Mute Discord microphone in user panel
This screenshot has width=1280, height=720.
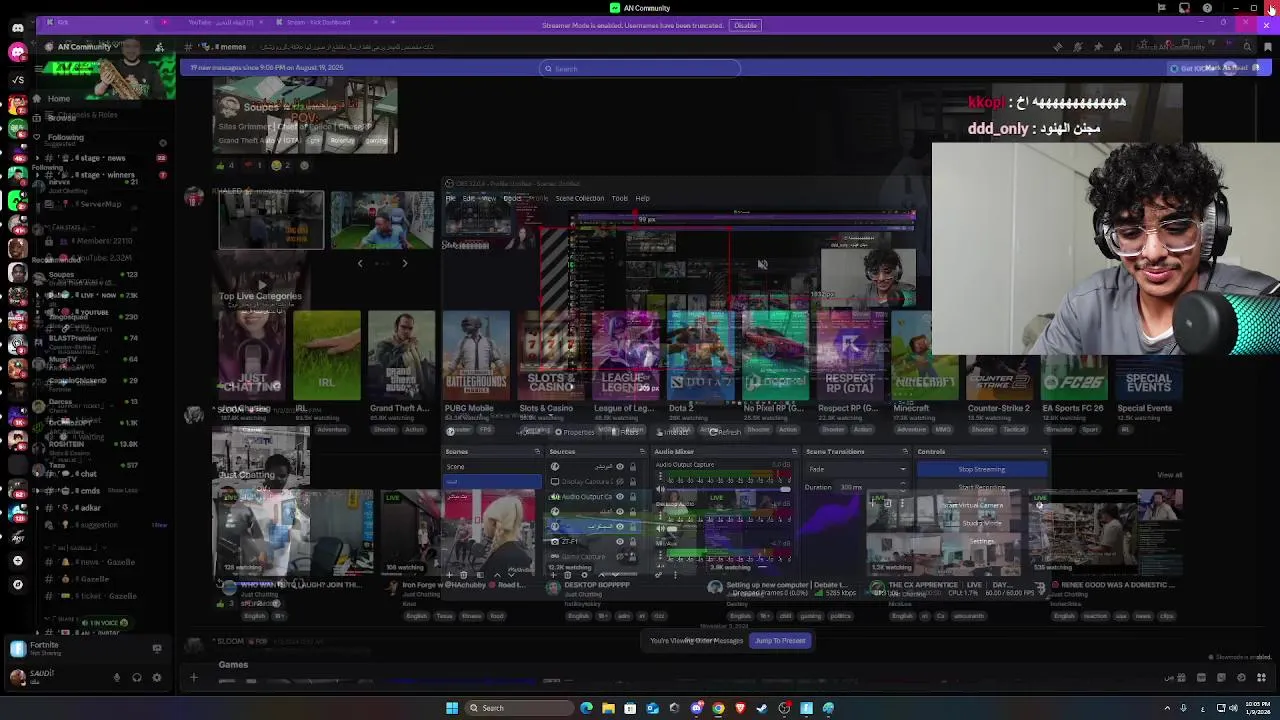click(117, 677)
